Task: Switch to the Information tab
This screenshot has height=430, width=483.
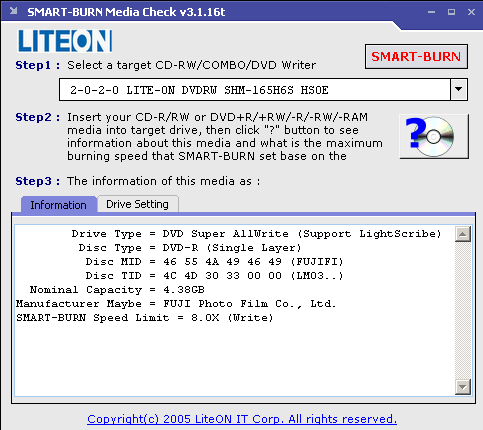Action: click(x=59, y=205)
